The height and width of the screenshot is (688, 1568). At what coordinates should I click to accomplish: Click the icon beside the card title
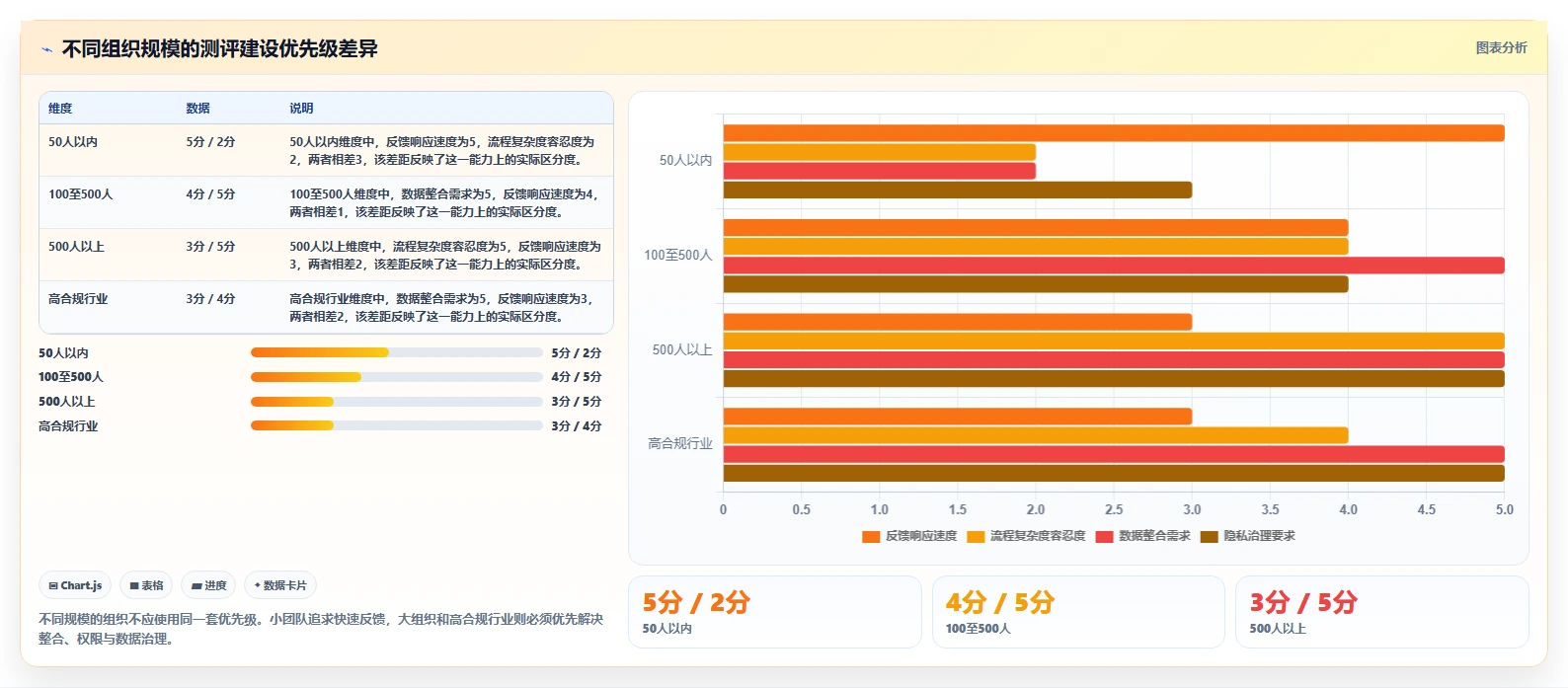46,49
